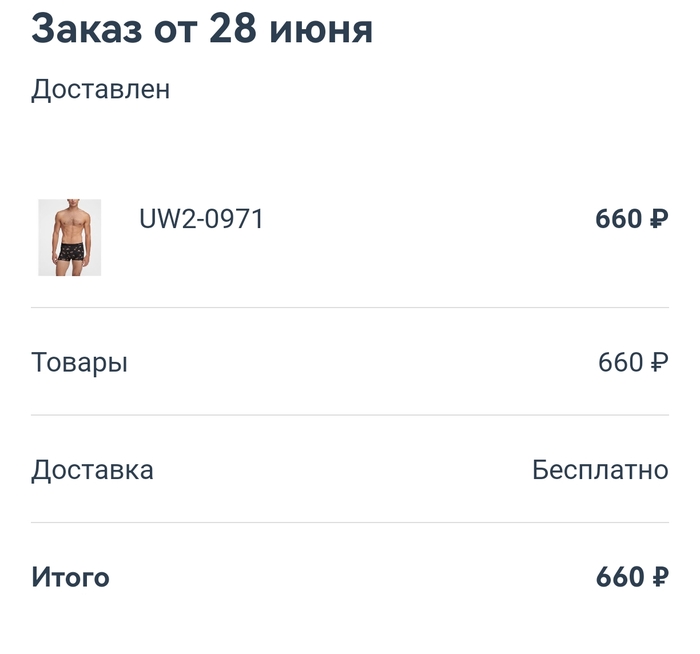This screenshot has width=700, height=654.
Task: Select the Товары amount 660 ₽
Action: [633, 362]
